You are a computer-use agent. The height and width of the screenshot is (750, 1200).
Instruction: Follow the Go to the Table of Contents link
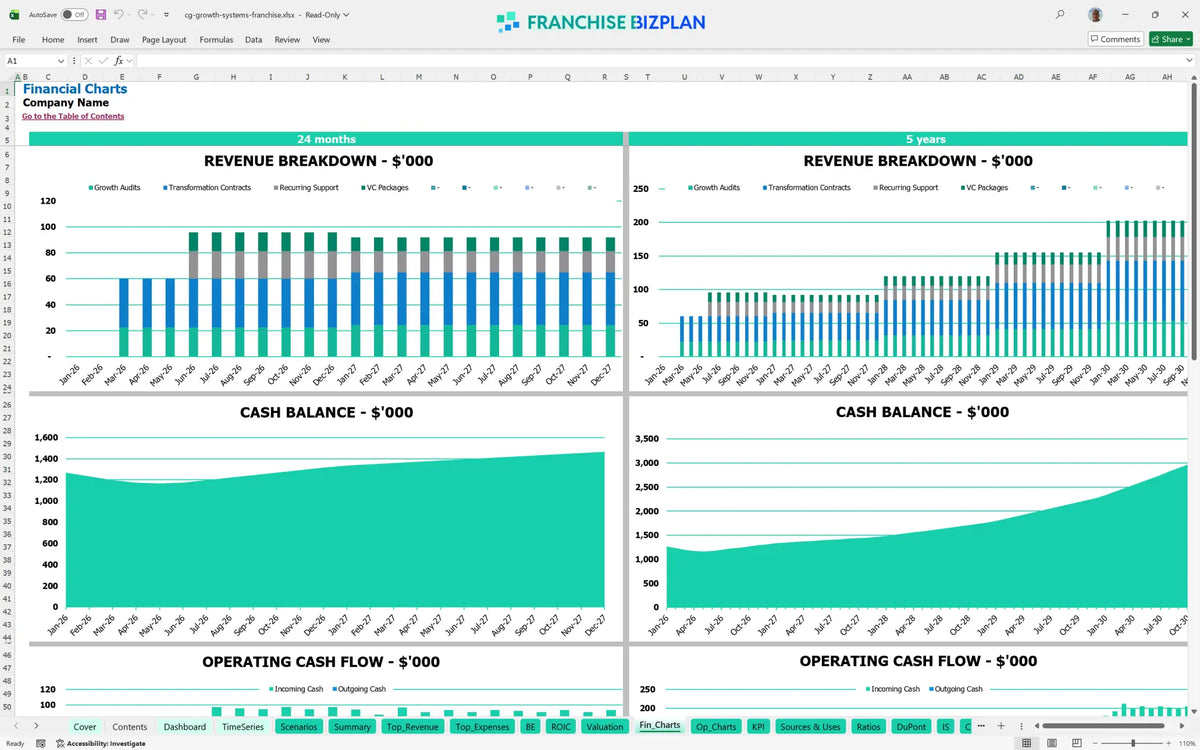click(73, 116)
